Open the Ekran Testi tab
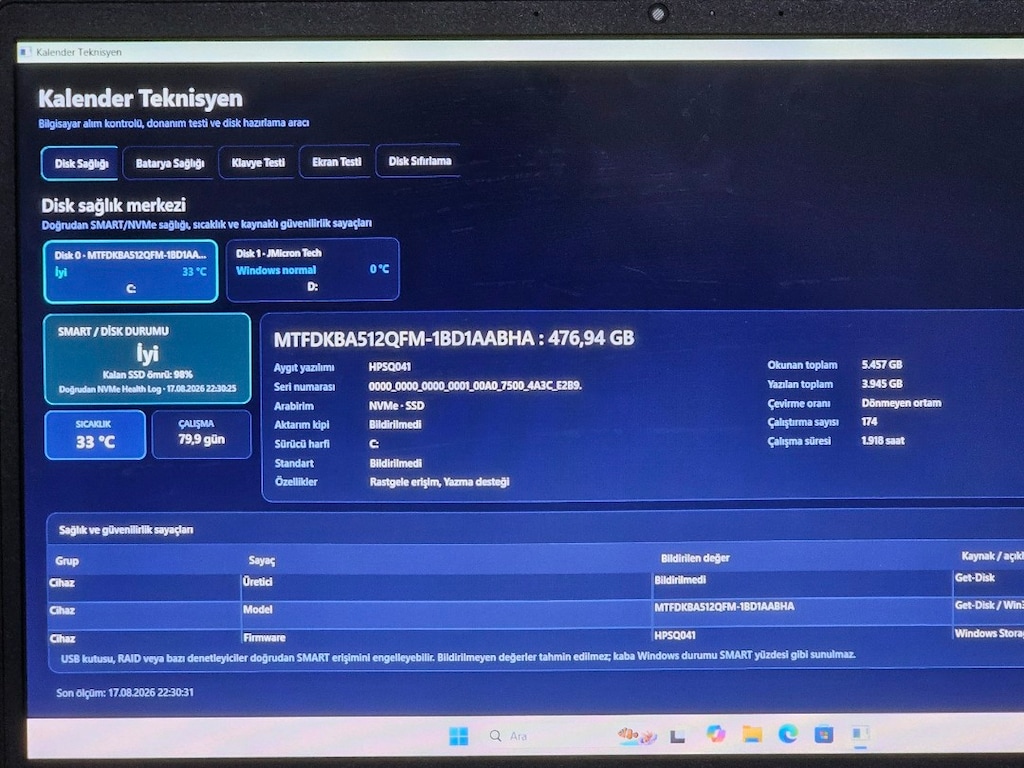The width and height of the screenshot is (1024, 768). click(336, 161)
